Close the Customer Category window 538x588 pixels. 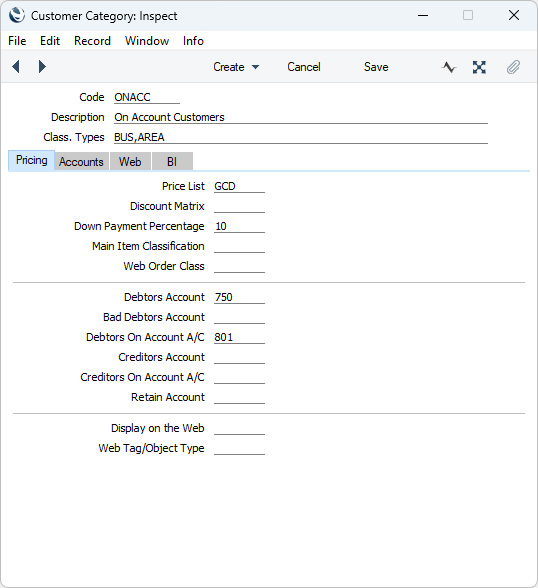click(514, 15)
